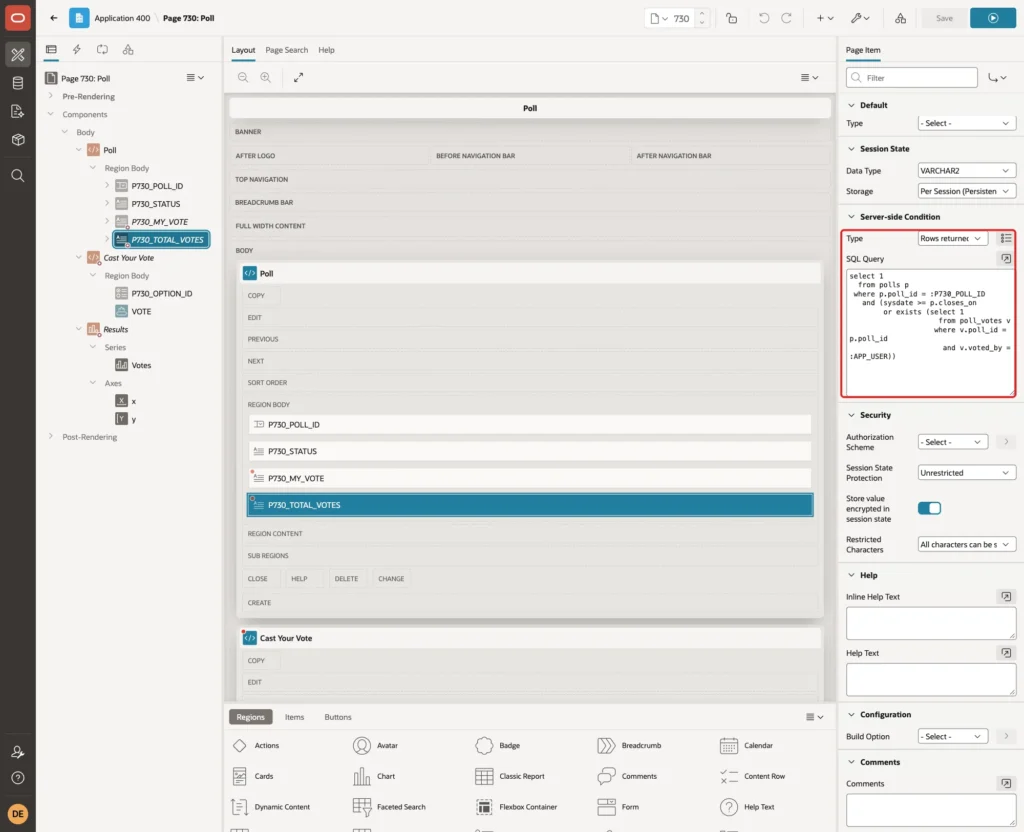This screenshot has width=1024, height=832.
Task: Select Classic Report region in gallery
Action: click(510, 776)
